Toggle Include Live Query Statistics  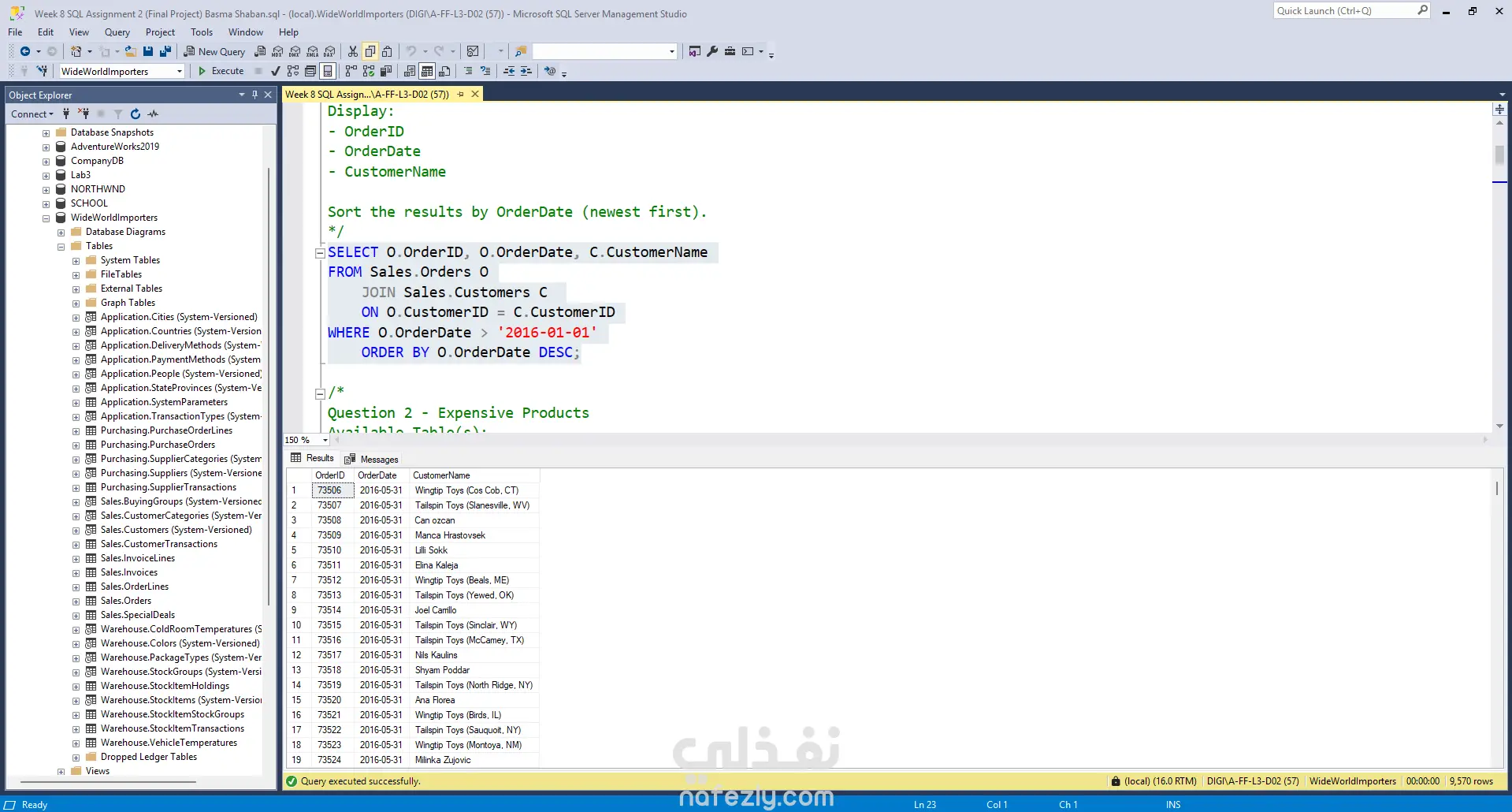[x=369, y=71]
